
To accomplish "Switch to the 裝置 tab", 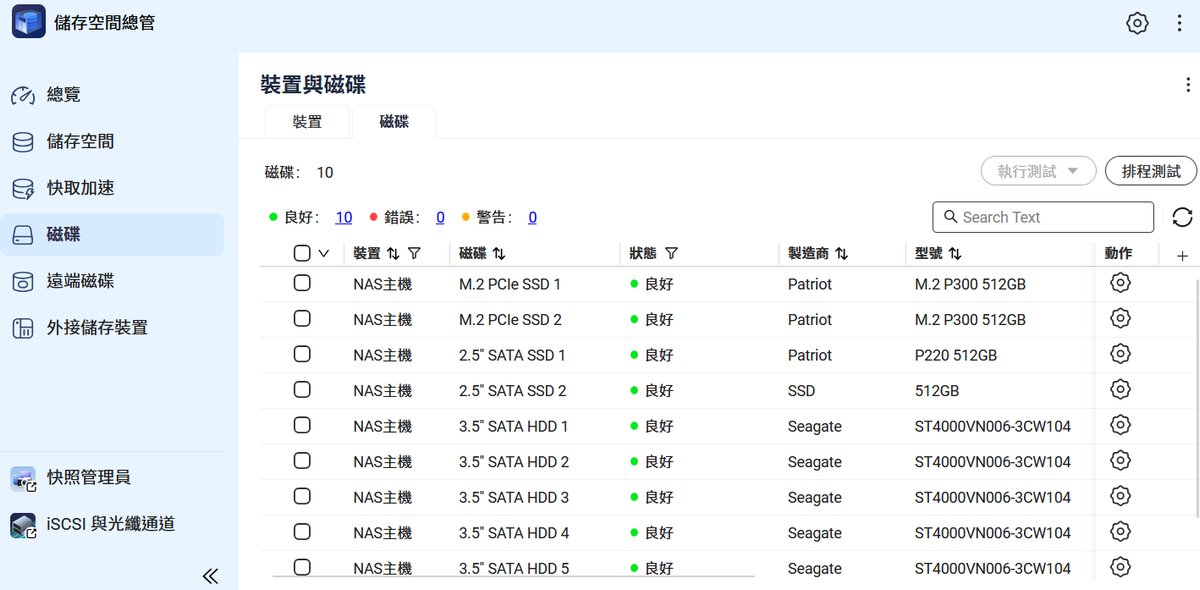I will coord(307,122).
